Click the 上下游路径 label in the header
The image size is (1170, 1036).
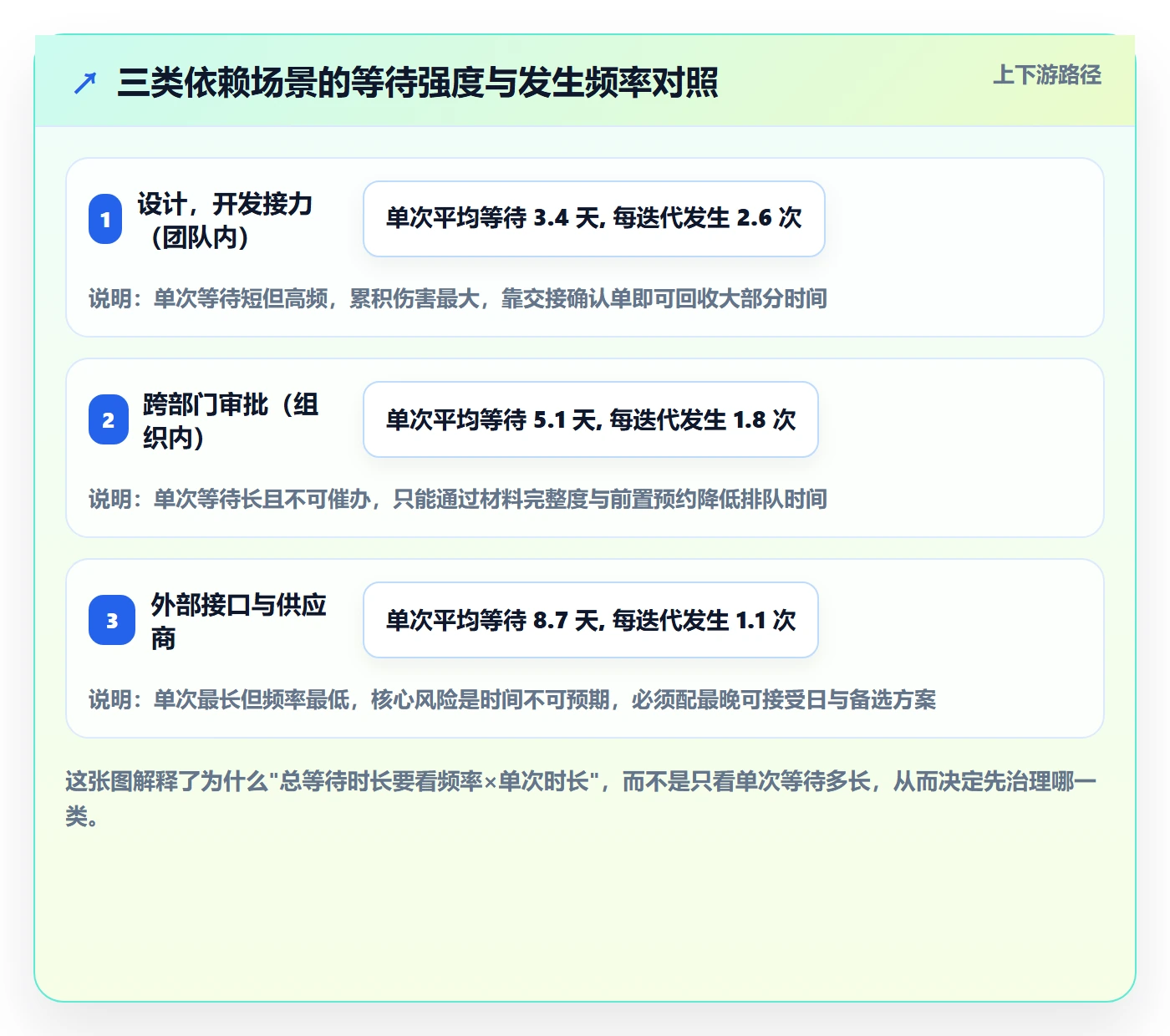tap(1047, 75)
